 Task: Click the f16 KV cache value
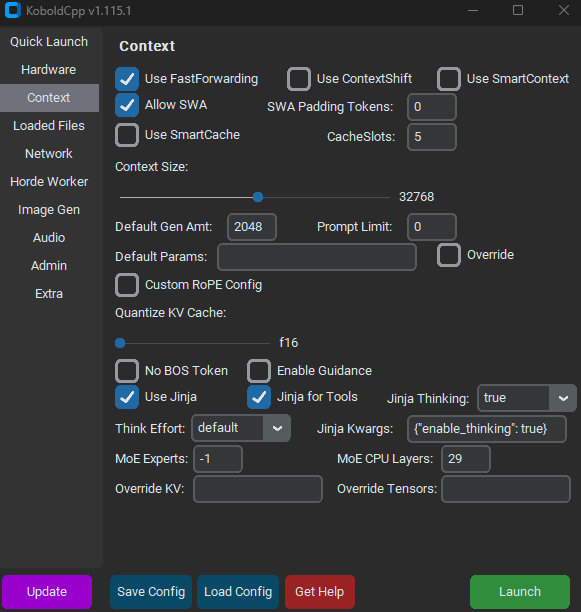(289, 343)
